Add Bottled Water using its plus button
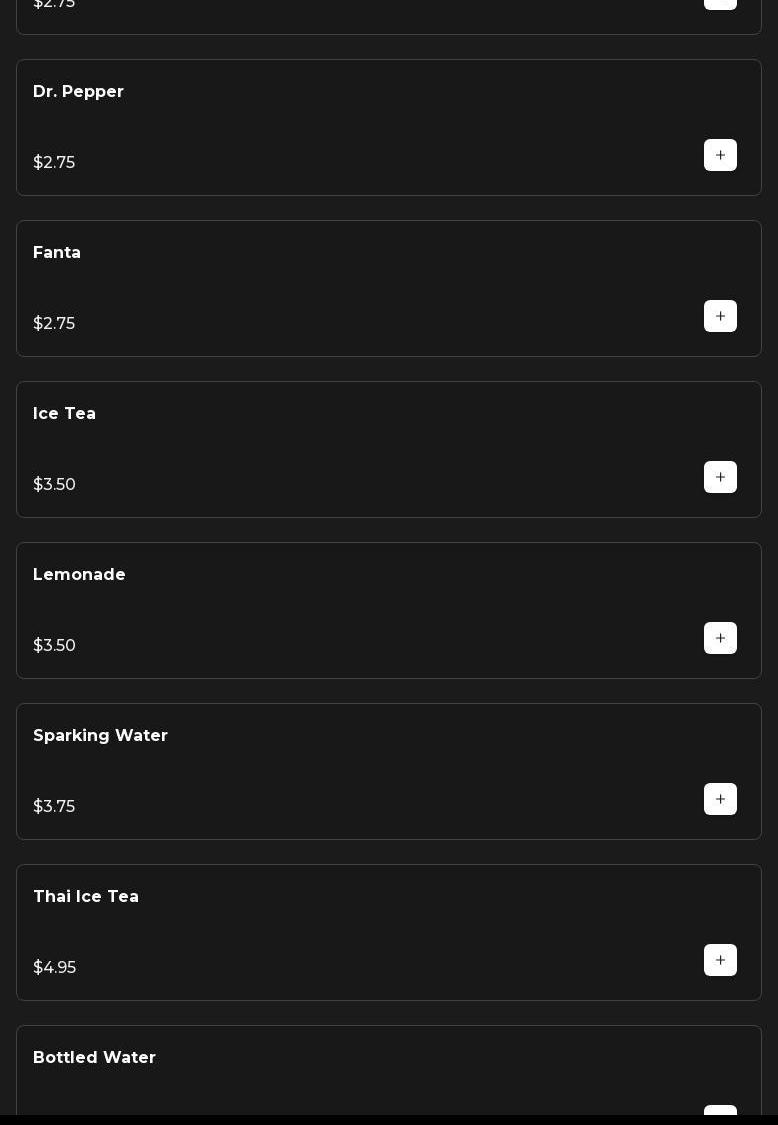The height and width of the screenshot is (1125, 778). tap(720, 1110)
